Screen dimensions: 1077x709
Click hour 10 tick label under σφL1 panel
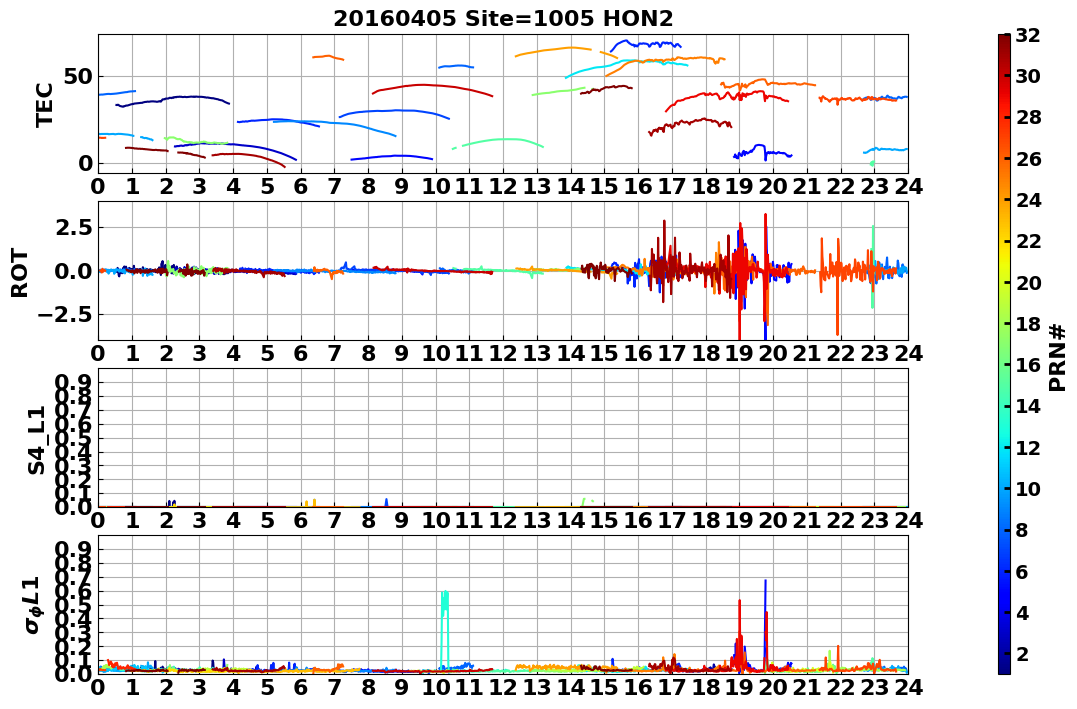[x=435, y=687]
